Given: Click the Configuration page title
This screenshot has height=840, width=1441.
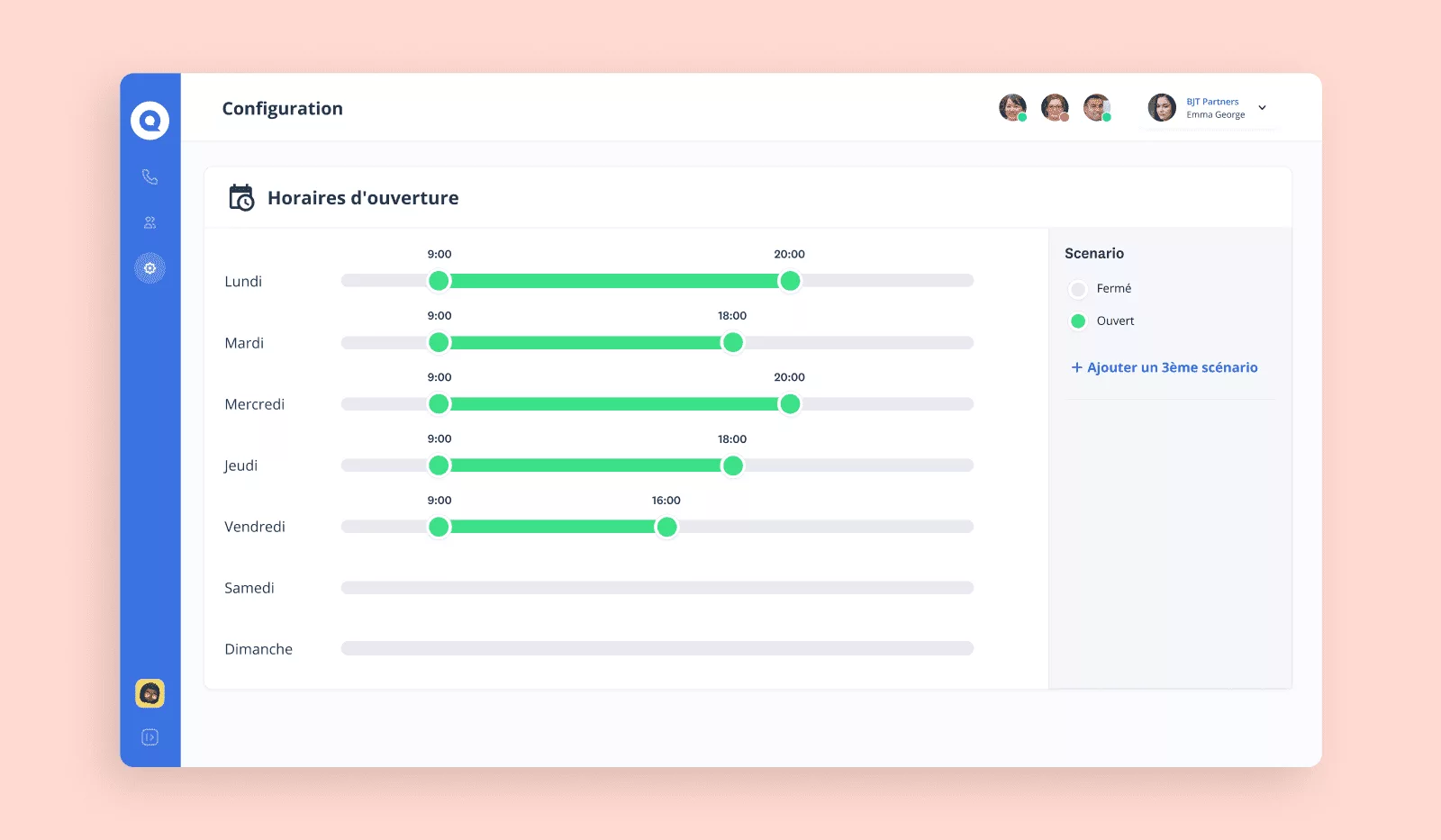Looking at the screenshot, I should click(283, 109).
